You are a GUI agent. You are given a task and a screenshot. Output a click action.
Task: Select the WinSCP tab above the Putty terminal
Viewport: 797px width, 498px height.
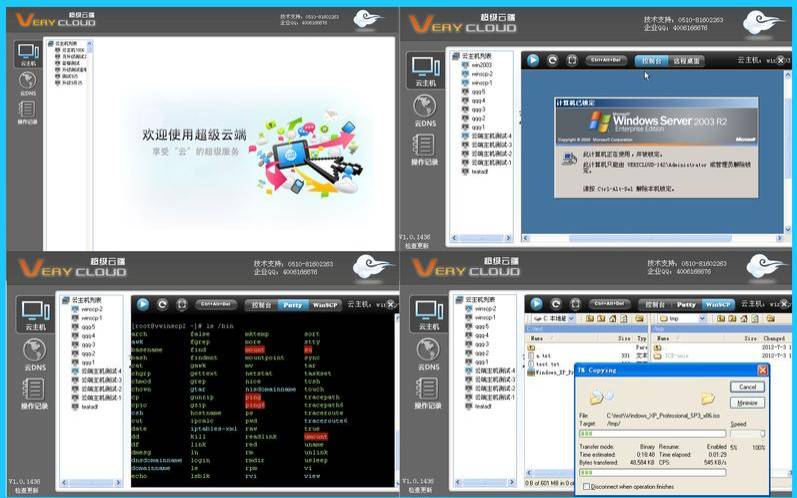click(325, 305)
